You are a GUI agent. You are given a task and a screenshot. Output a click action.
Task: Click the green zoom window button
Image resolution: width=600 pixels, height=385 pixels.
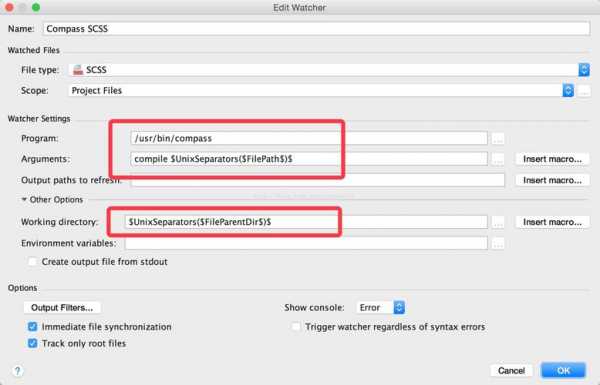(x=36, y=7)
